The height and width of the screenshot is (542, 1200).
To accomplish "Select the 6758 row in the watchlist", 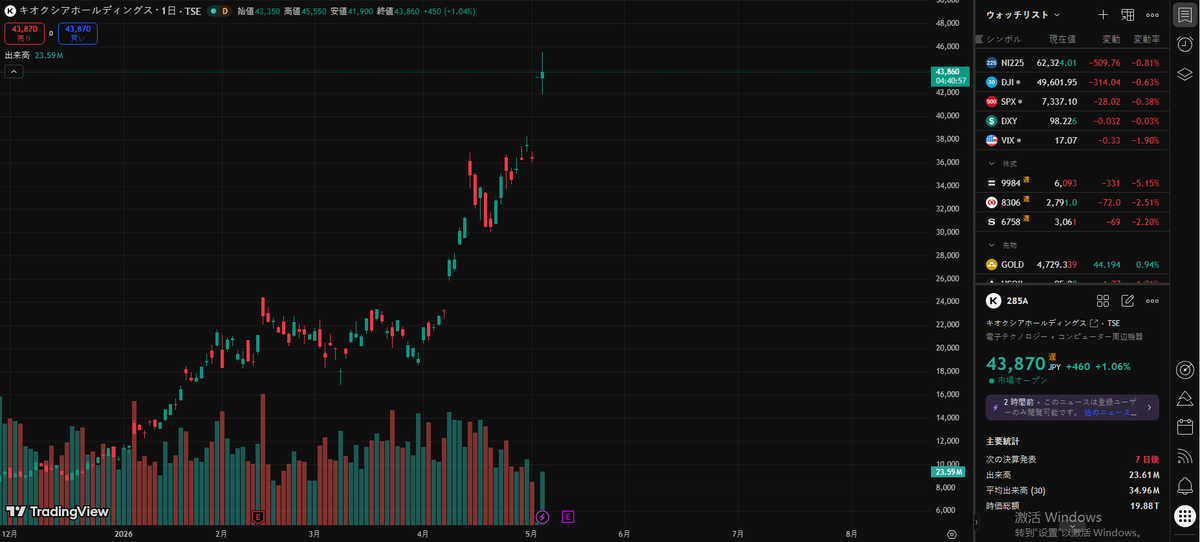I will tap(1073, 221).
